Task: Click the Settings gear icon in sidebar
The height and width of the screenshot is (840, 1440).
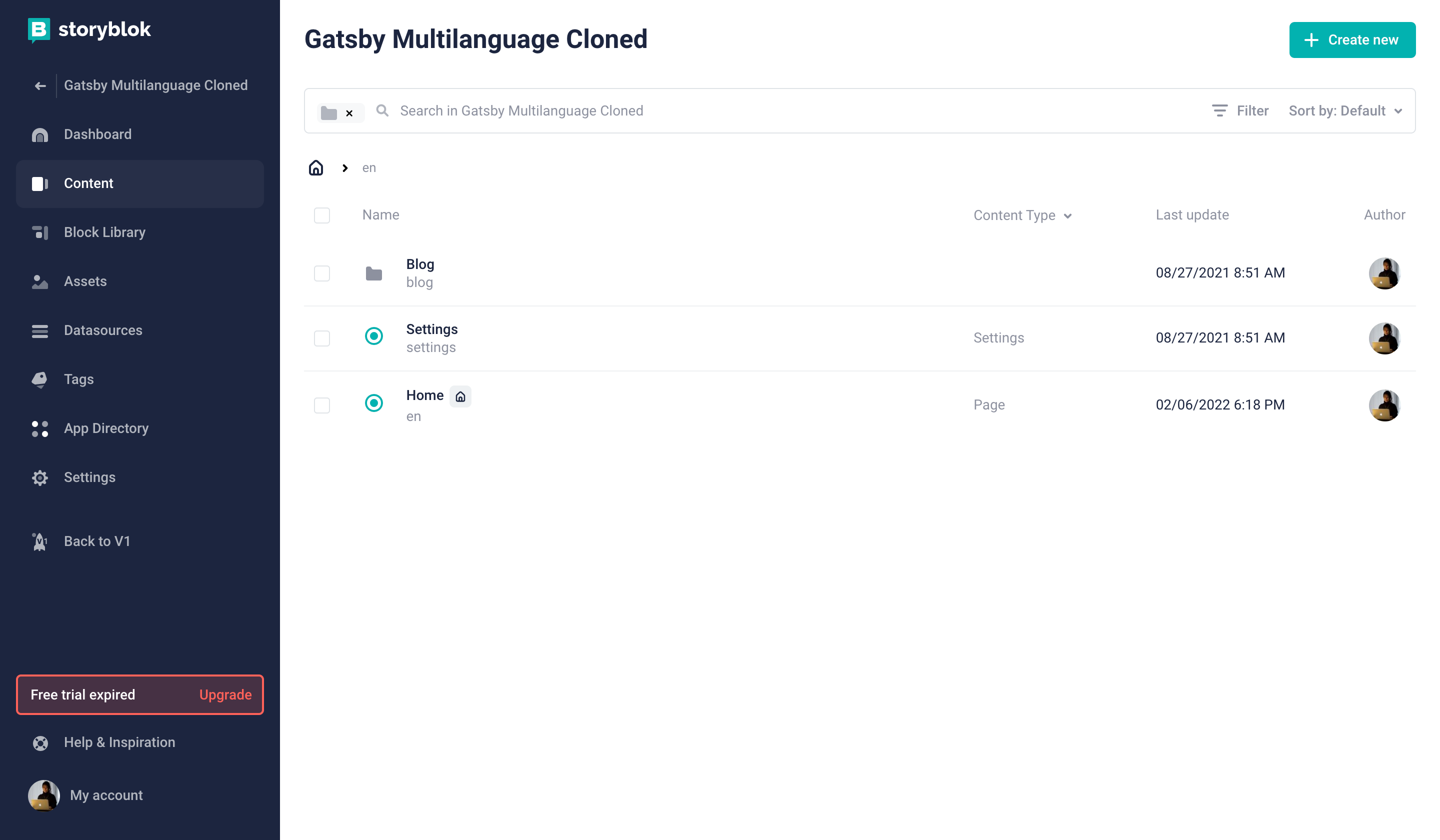Action: click(x=40, y=477)
